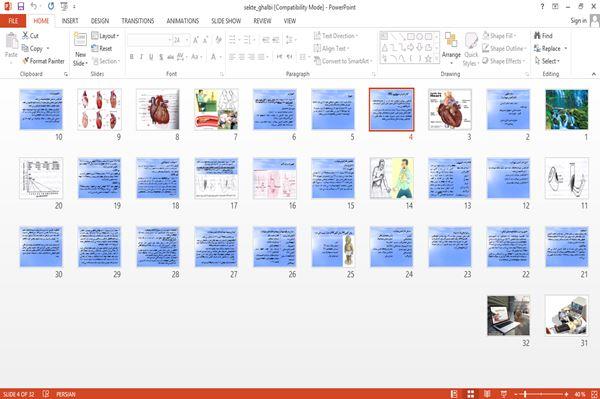
Task: Click the Save icon in the quick access toolbar
Action: coord(21,6)
